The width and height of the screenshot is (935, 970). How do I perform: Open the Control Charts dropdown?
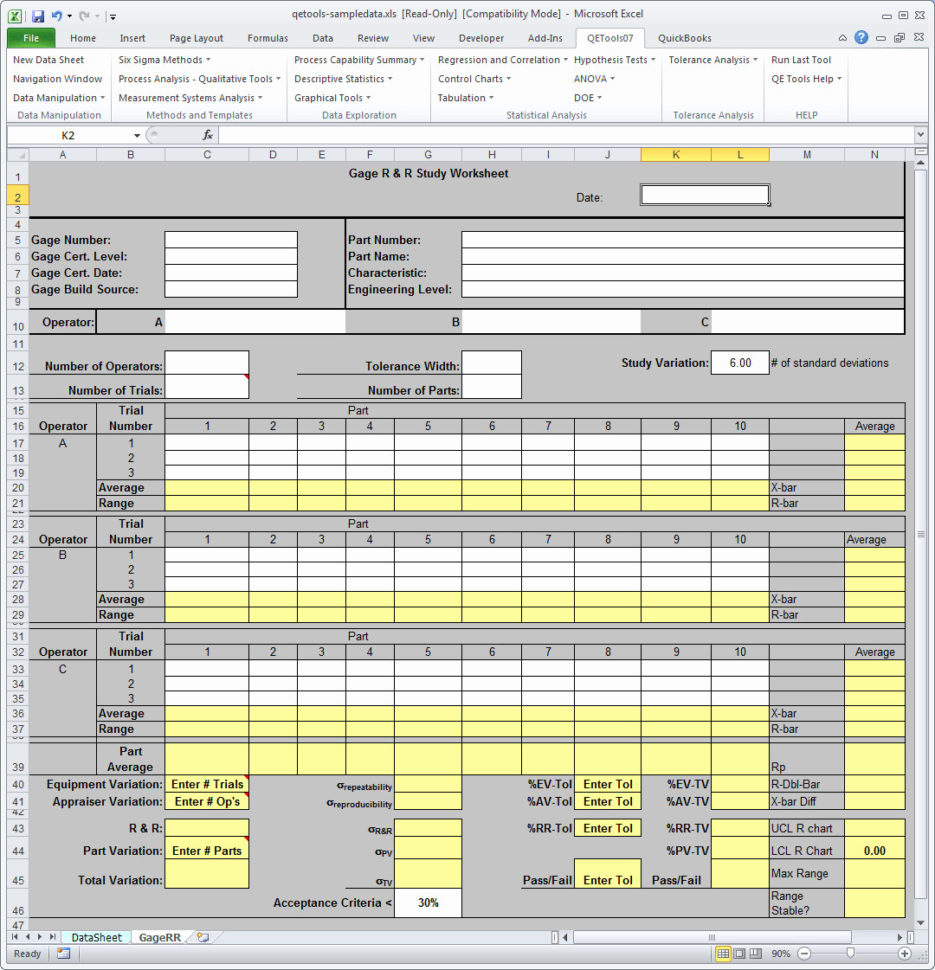pyautogui.click(x=474, y=78)
